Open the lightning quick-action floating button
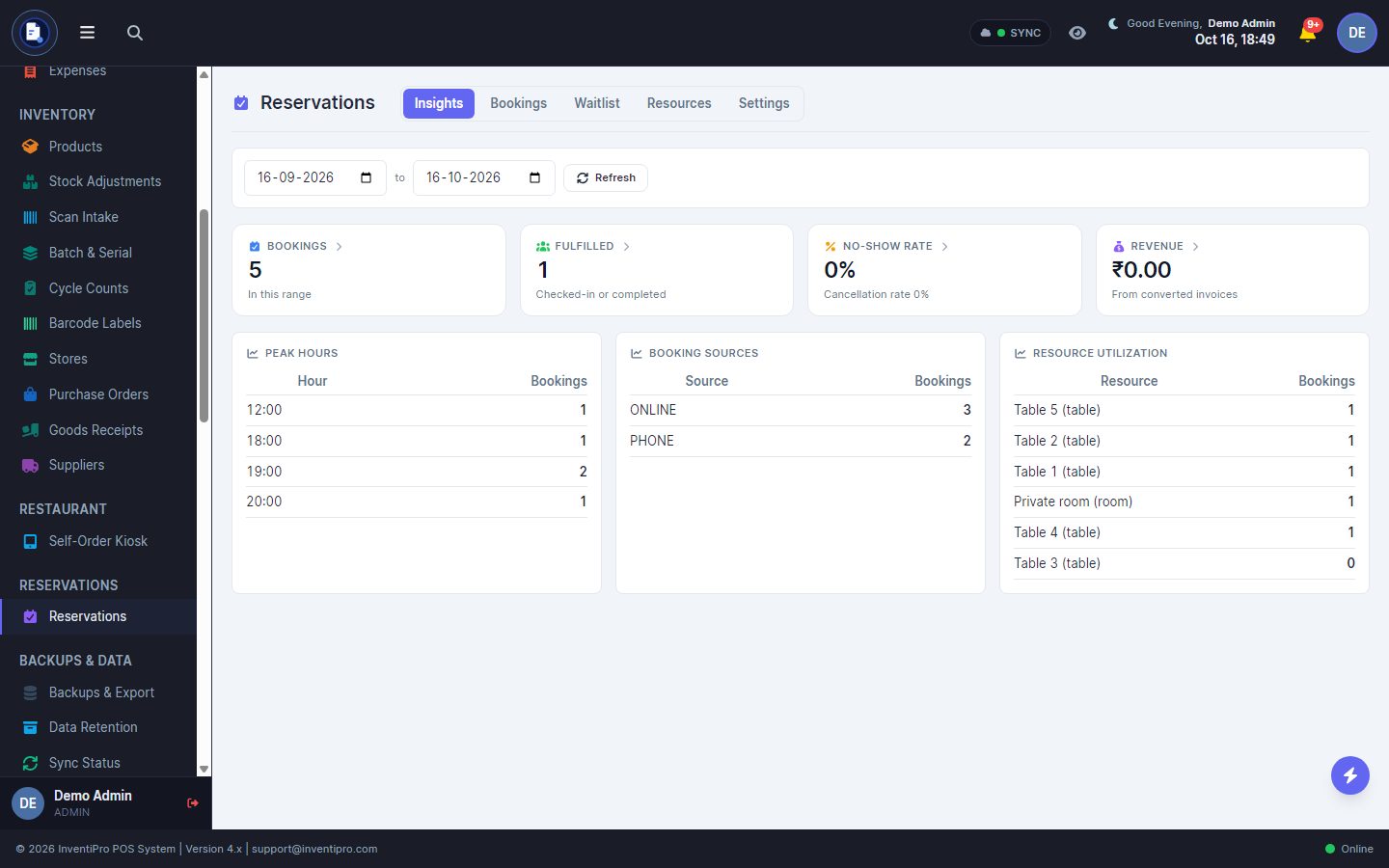The height and width of the screenshot is (868, 1389). [1350, 775]
